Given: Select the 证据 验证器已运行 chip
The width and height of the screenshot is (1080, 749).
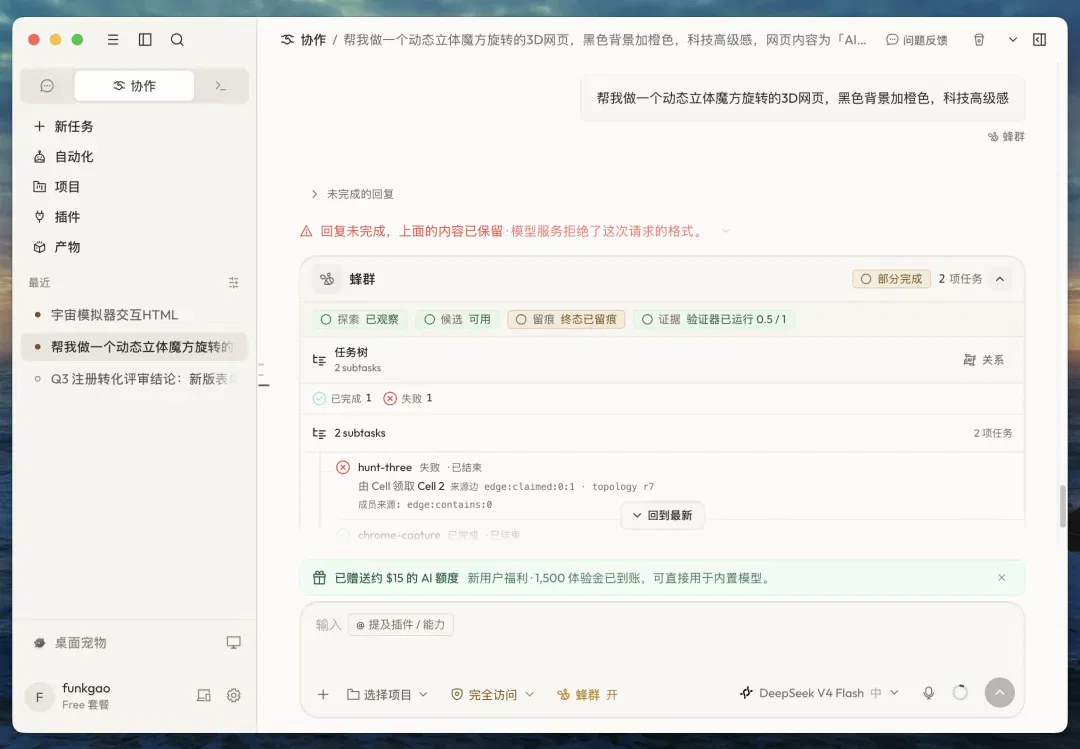Looking at the screenshot, I should coord(714,320).
